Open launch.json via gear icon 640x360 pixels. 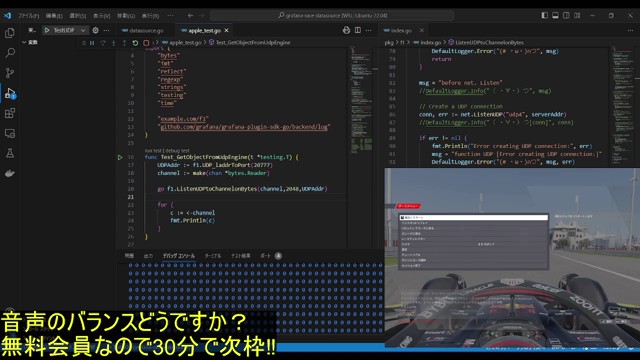[x=96, y=30]
